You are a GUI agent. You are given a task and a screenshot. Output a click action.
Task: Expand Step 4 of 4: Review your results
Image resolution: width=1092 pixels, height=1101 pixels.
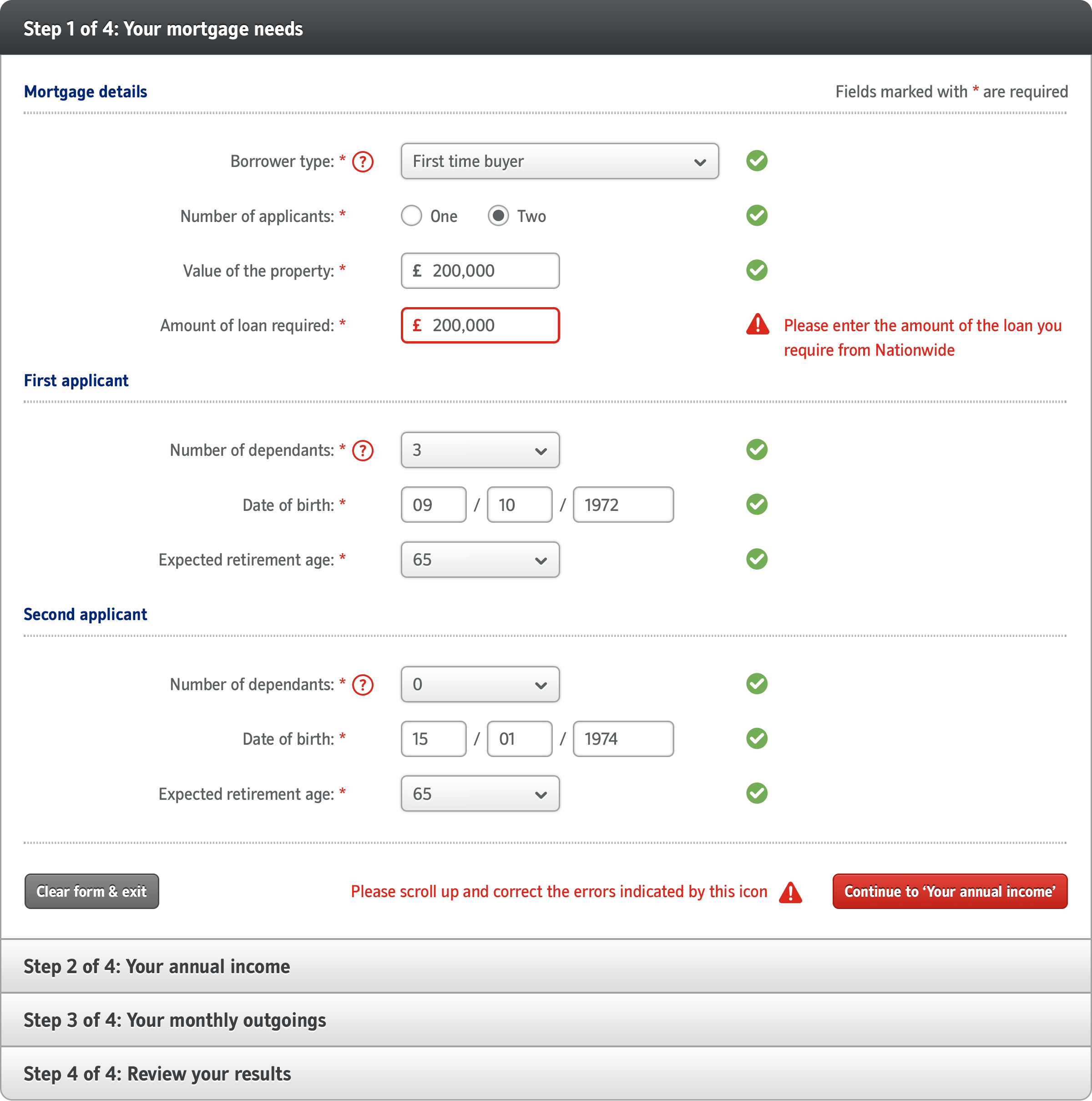click(546, 1074)
